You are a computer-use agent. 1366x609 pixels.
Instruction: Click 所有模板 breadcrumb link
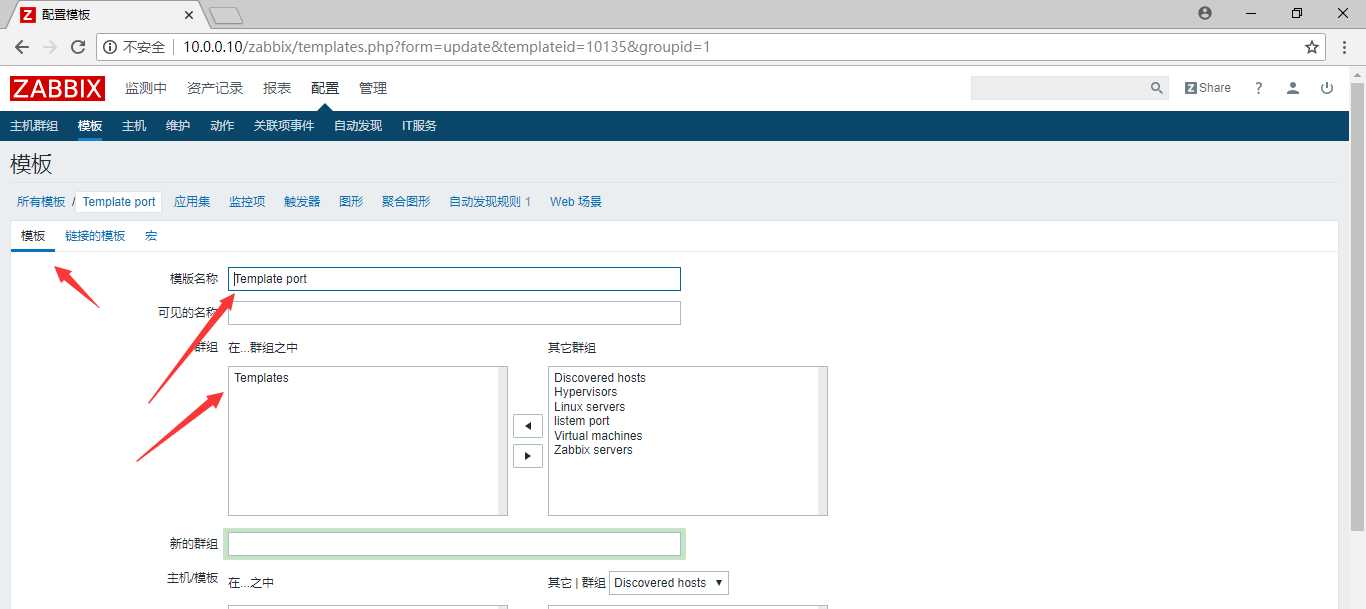[x=41, y=202]
